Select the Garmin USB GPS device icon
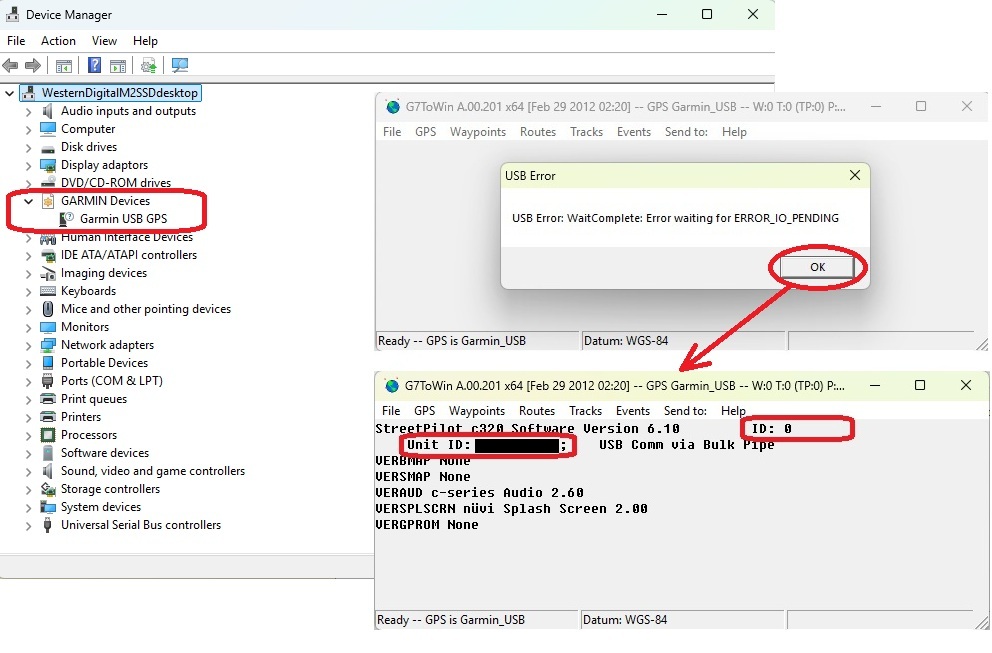The image size is (992, 653). click(x=67, y=219)
